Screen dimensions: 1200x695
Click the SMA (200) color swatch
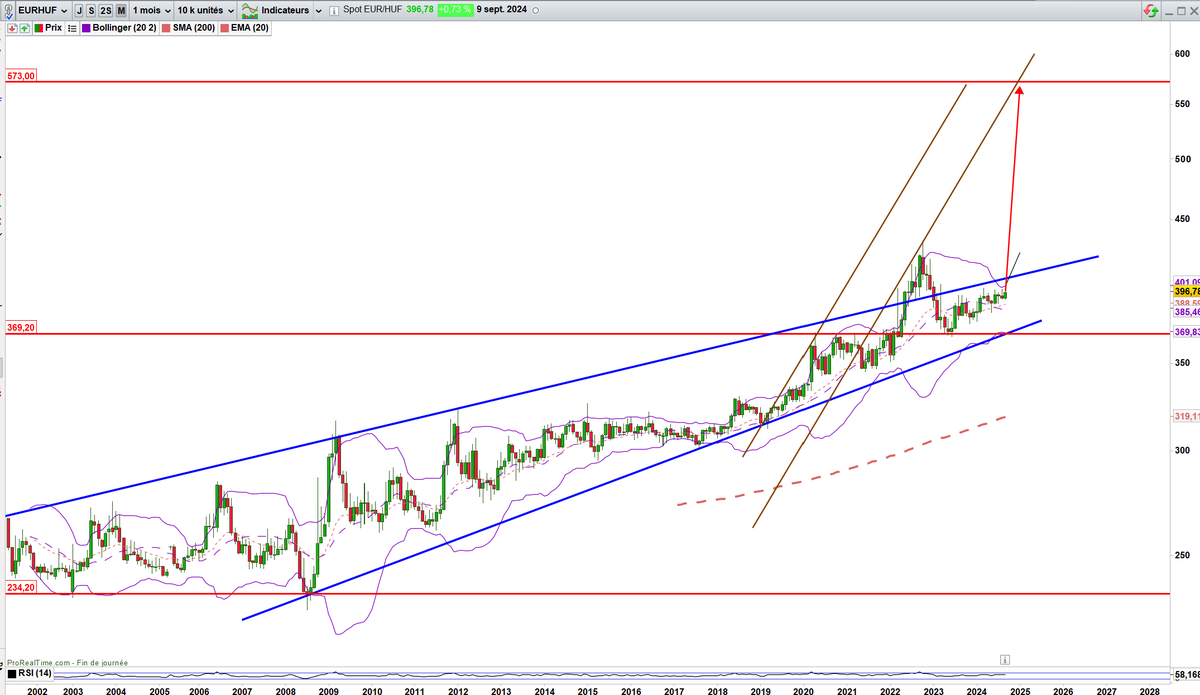[x=166, y=27]
